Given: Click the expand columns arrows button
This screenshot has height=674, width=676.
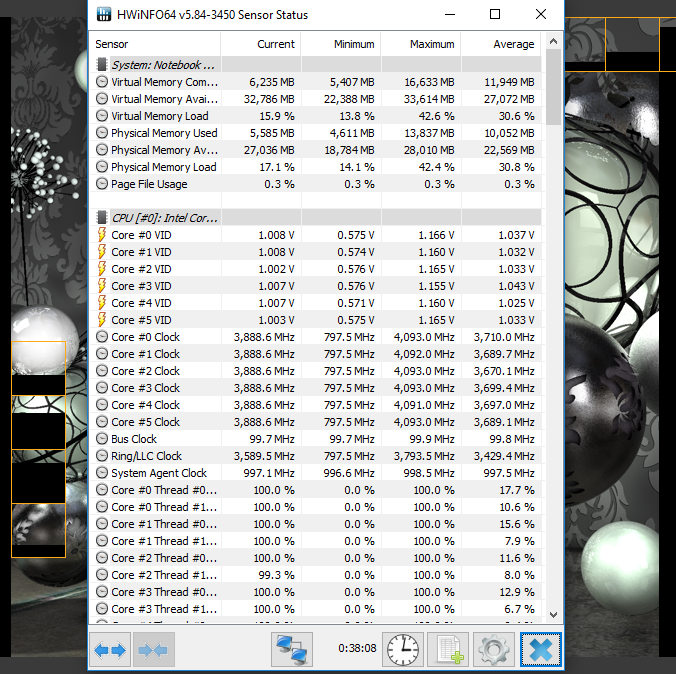Looking at the screenshot, I should [x=110, y=649].
